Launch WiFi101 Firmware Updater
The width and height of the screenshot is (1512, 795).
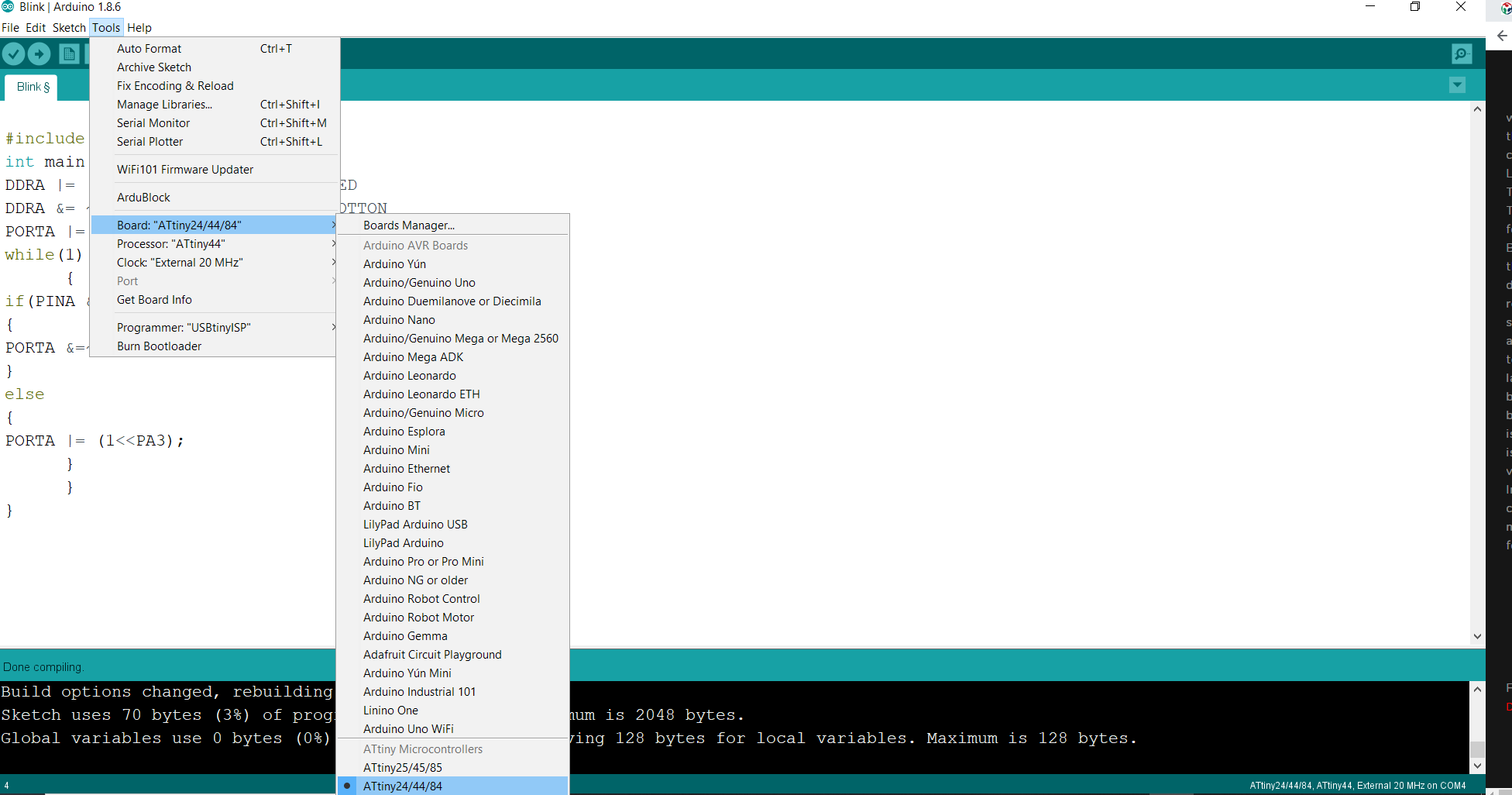point(214,169)
